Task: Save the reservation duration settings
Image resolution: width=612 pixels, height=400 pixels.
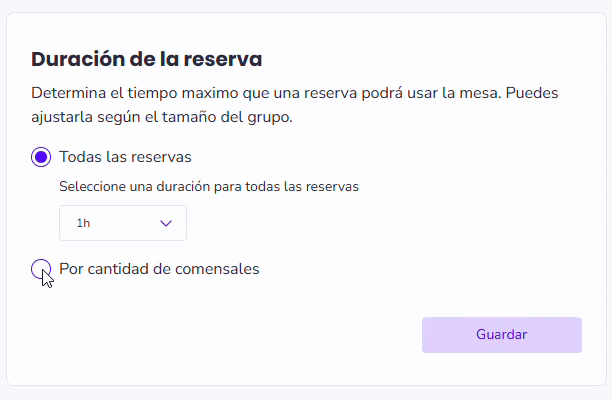Action: click(x=501, y=335)
